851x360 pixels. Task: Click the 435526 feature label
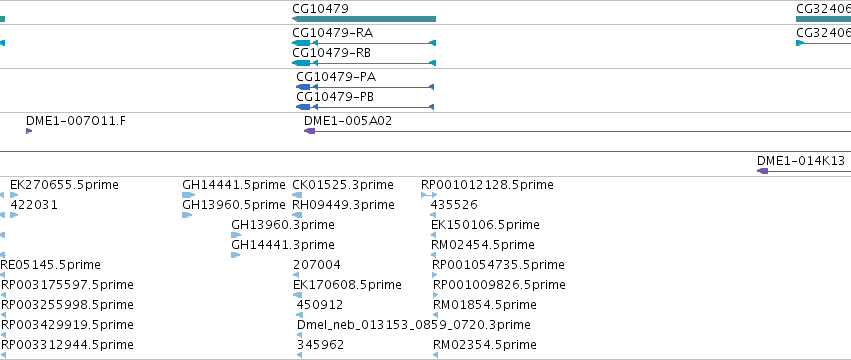[x=454, y=205]
